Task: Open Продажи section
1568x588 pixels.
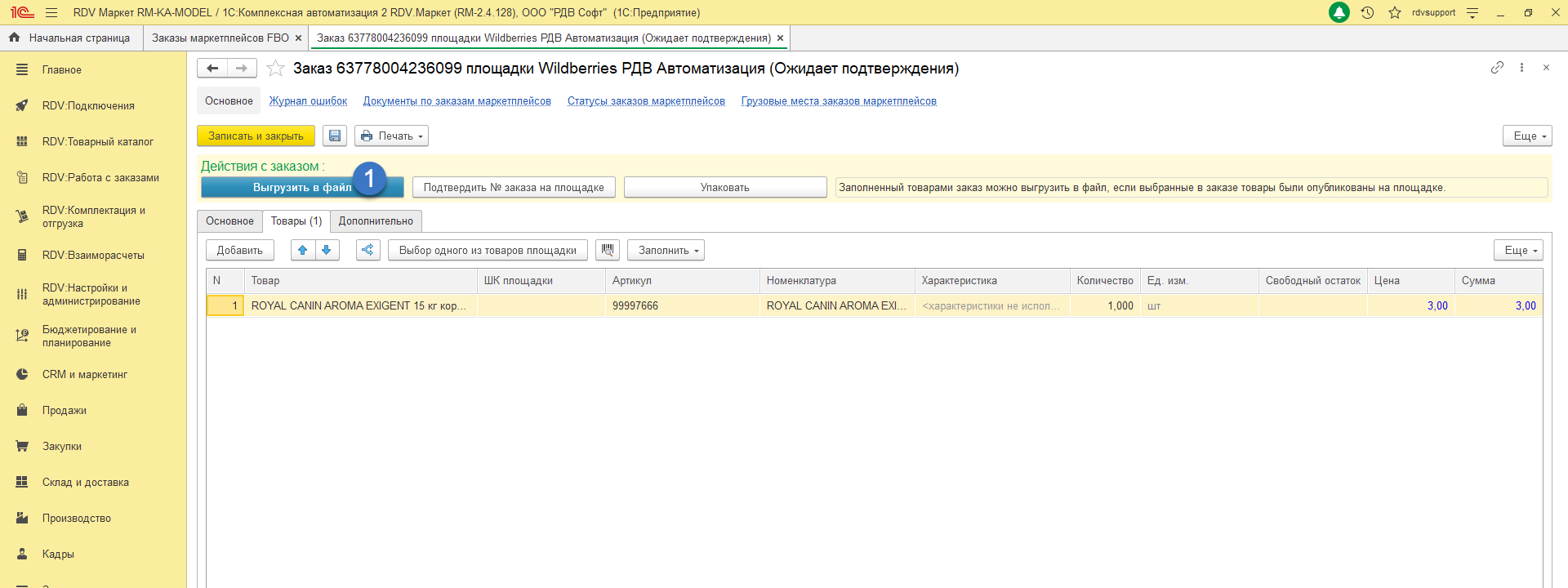Action: (65, 411)
